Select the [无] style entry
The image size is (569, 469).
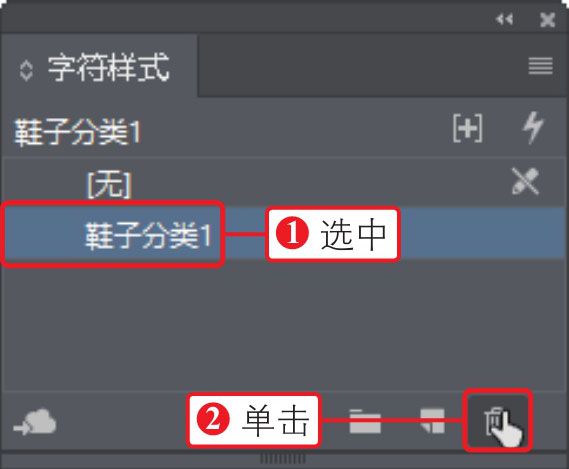(284, 183)
